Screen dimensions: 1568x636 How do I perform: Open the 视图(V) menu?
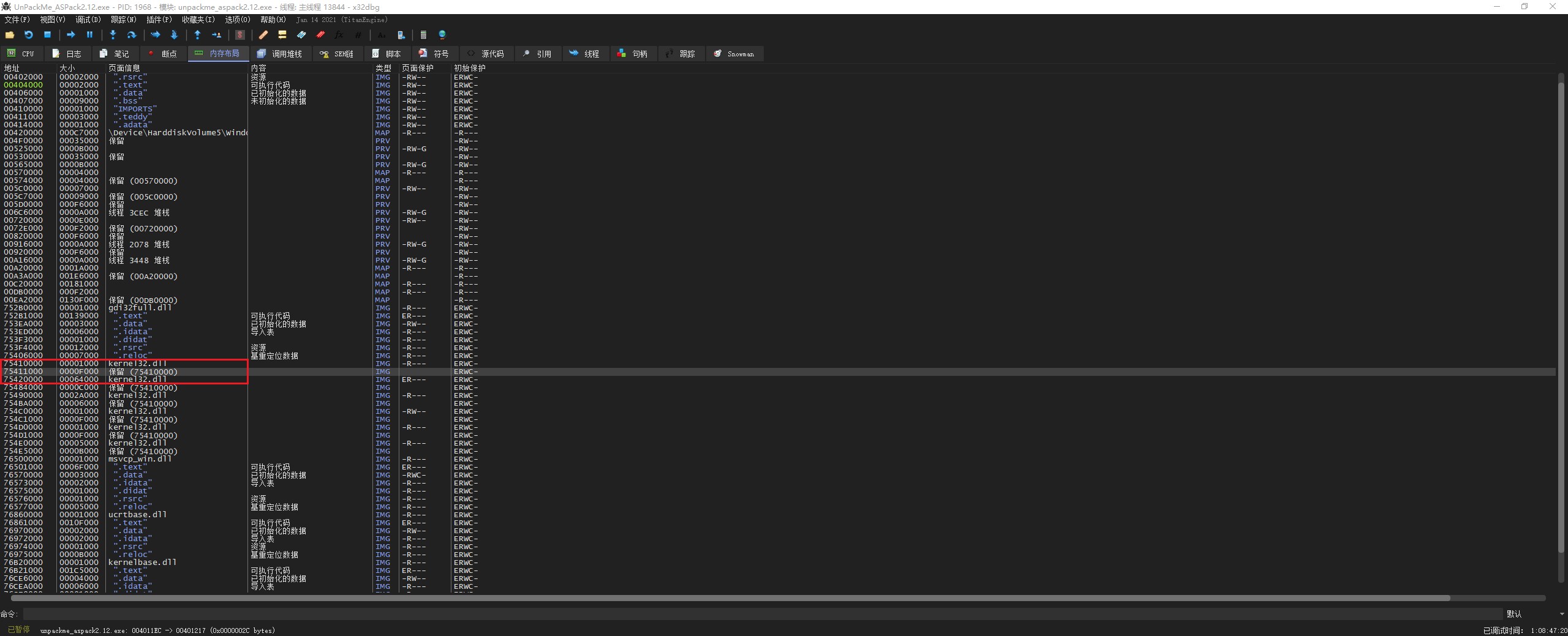(53, 20)
